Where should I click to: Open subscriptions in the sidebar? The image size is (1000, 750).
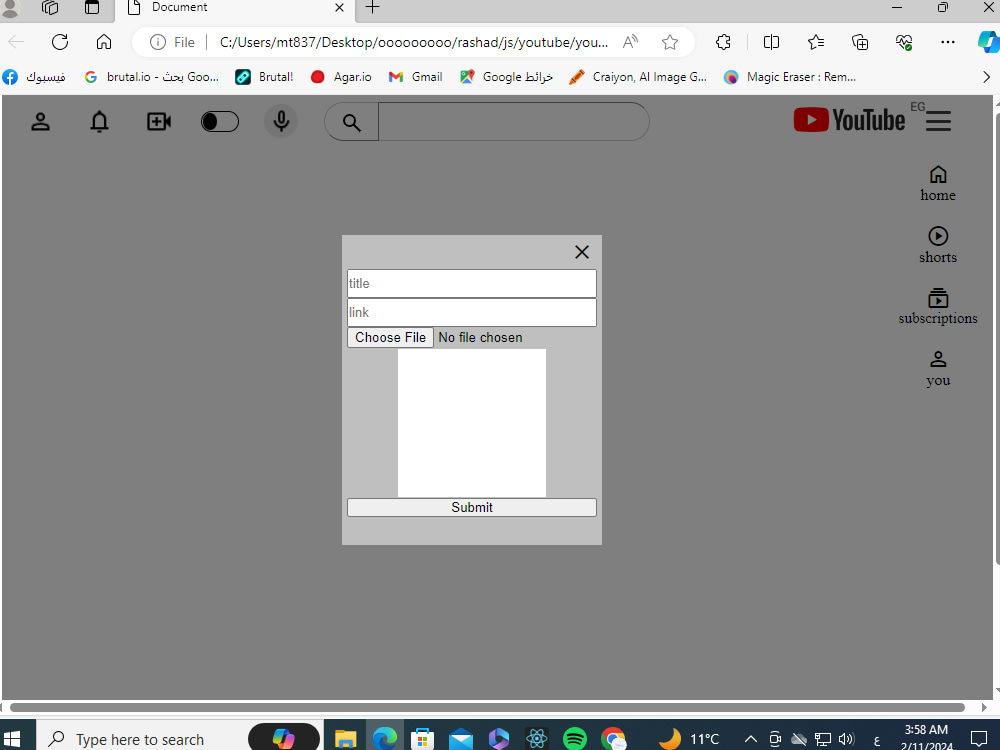(938, 307)
